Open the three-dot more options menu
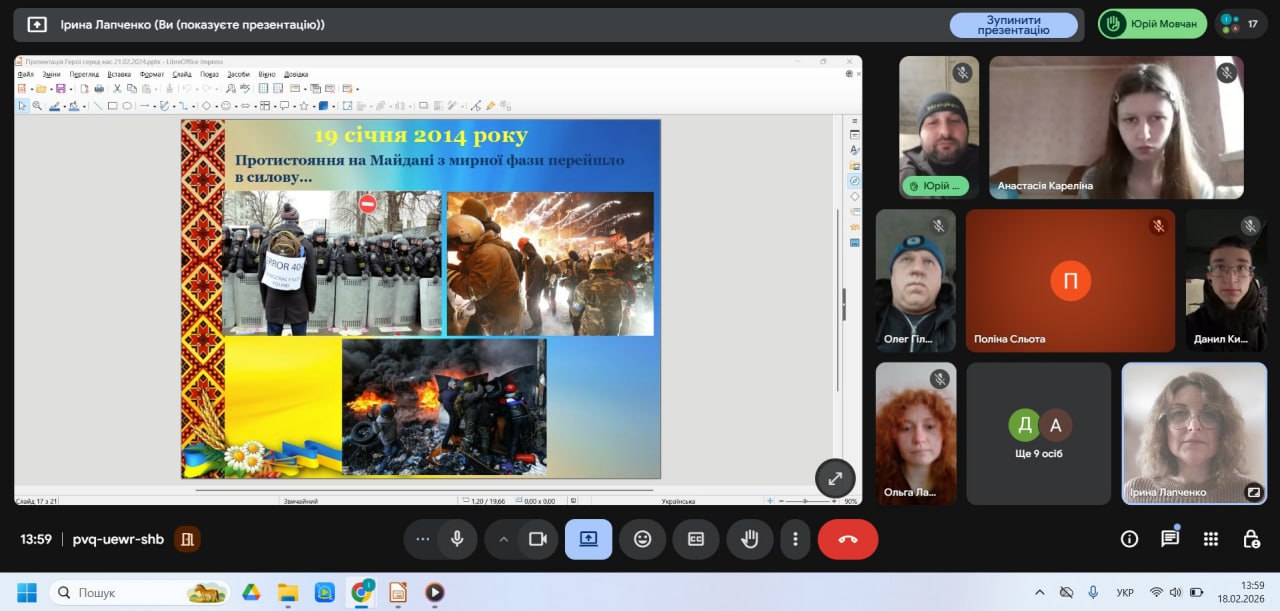This screenshot has height=611, width=1280. (795, 539)
